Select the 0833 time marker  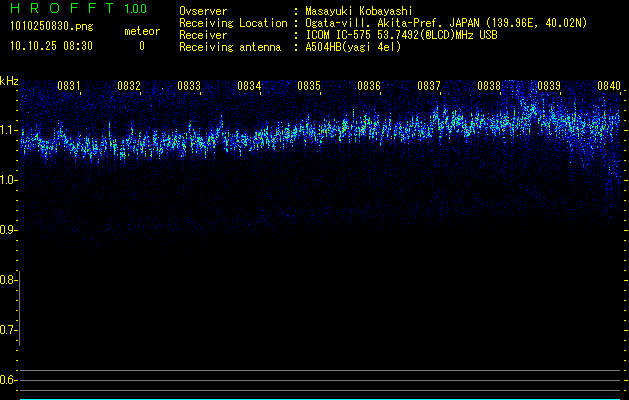pos(189,87)
